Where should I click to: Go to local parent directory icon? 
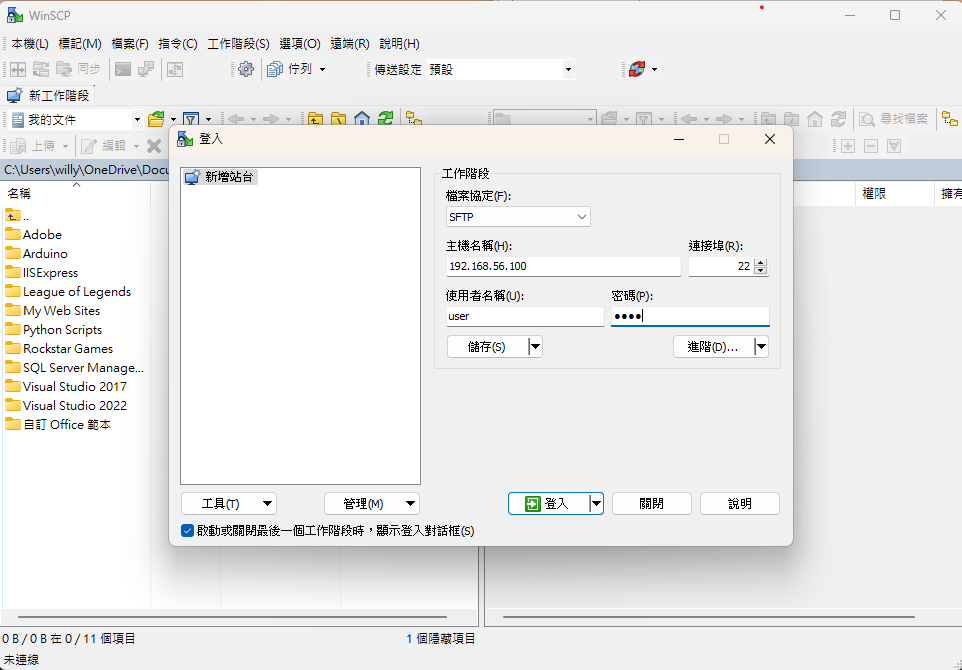click(315, 119)
